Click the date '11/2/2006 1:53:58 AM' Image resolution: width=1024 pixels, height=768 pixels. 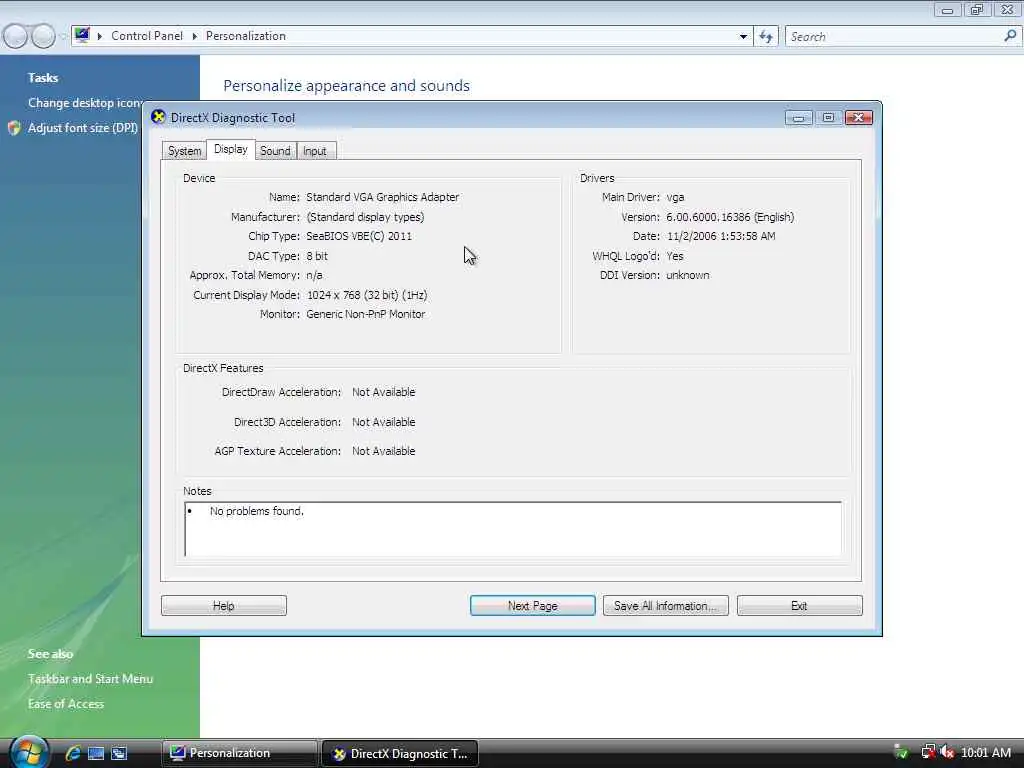[721, 236]
